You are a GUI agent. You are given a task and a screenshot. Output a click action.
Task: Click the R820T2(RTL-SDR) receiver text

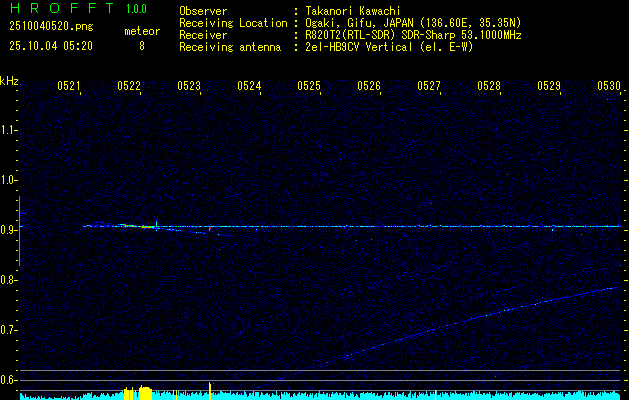point(413,35)
